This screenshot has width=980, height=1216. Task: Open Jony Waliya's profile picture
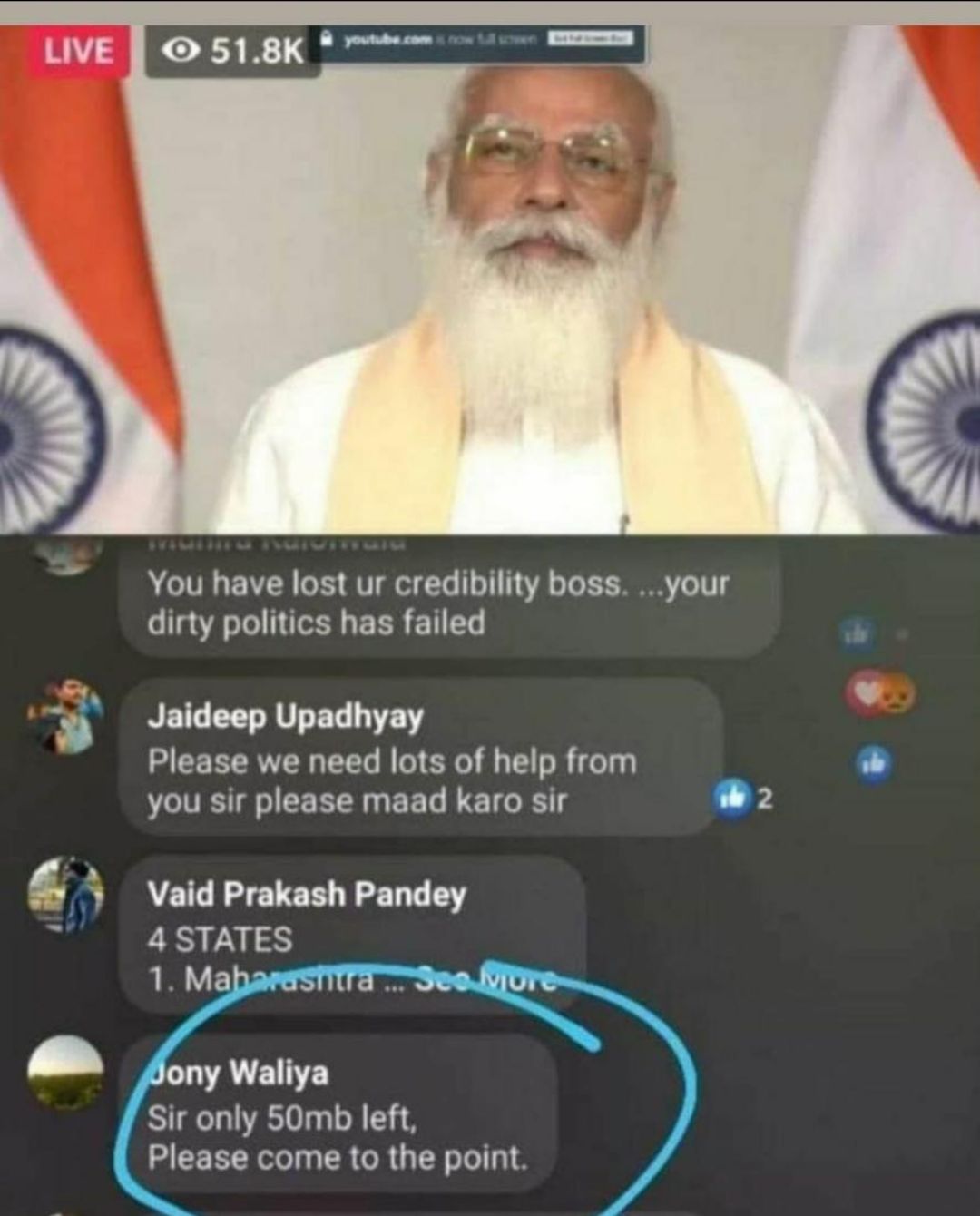tap(66, 1073)
